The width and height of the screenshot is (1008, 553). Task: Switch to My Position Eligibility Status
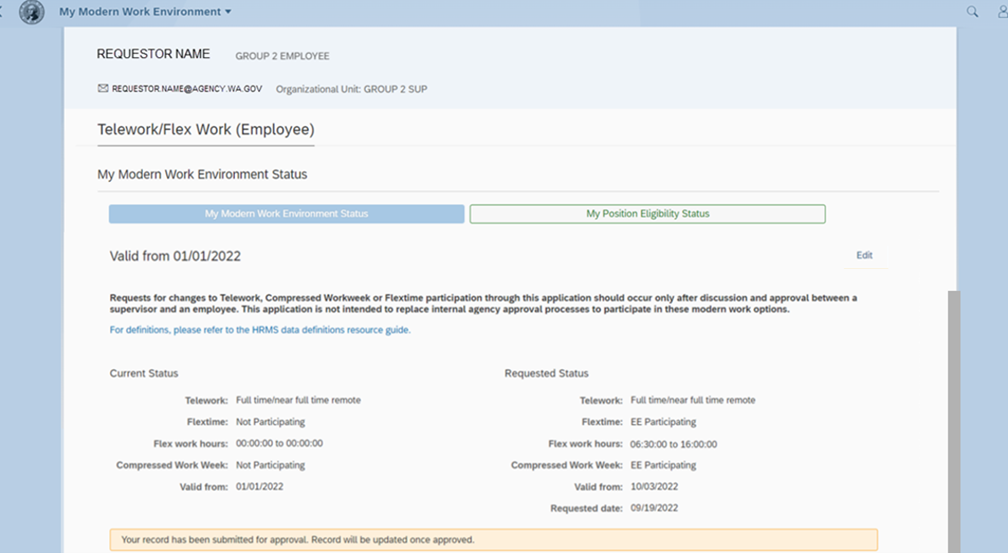click(x=647, y=214)
